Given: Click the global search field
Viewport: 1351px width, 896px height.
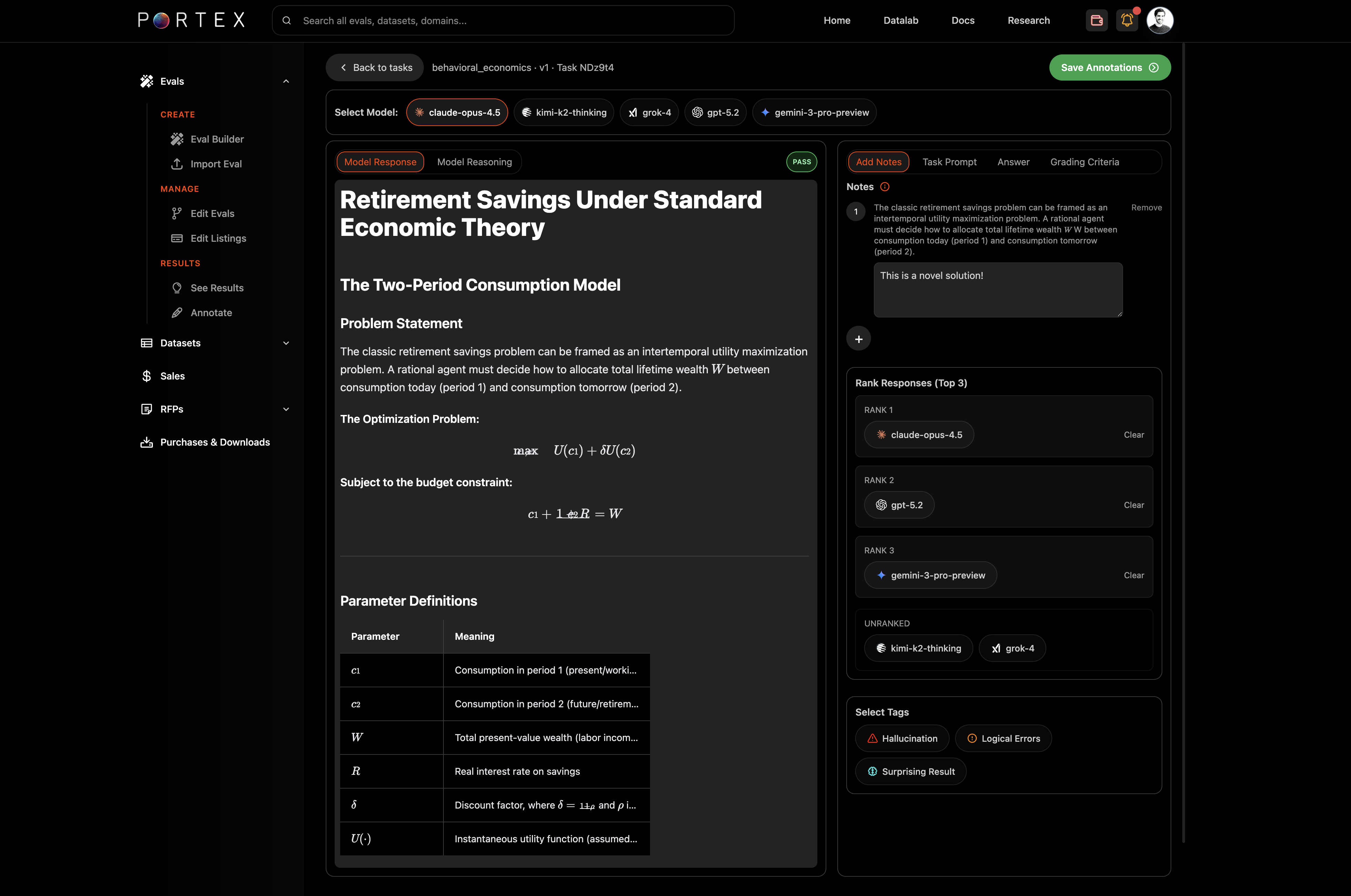Looking at the screenshot, I should tap(503, 21).
